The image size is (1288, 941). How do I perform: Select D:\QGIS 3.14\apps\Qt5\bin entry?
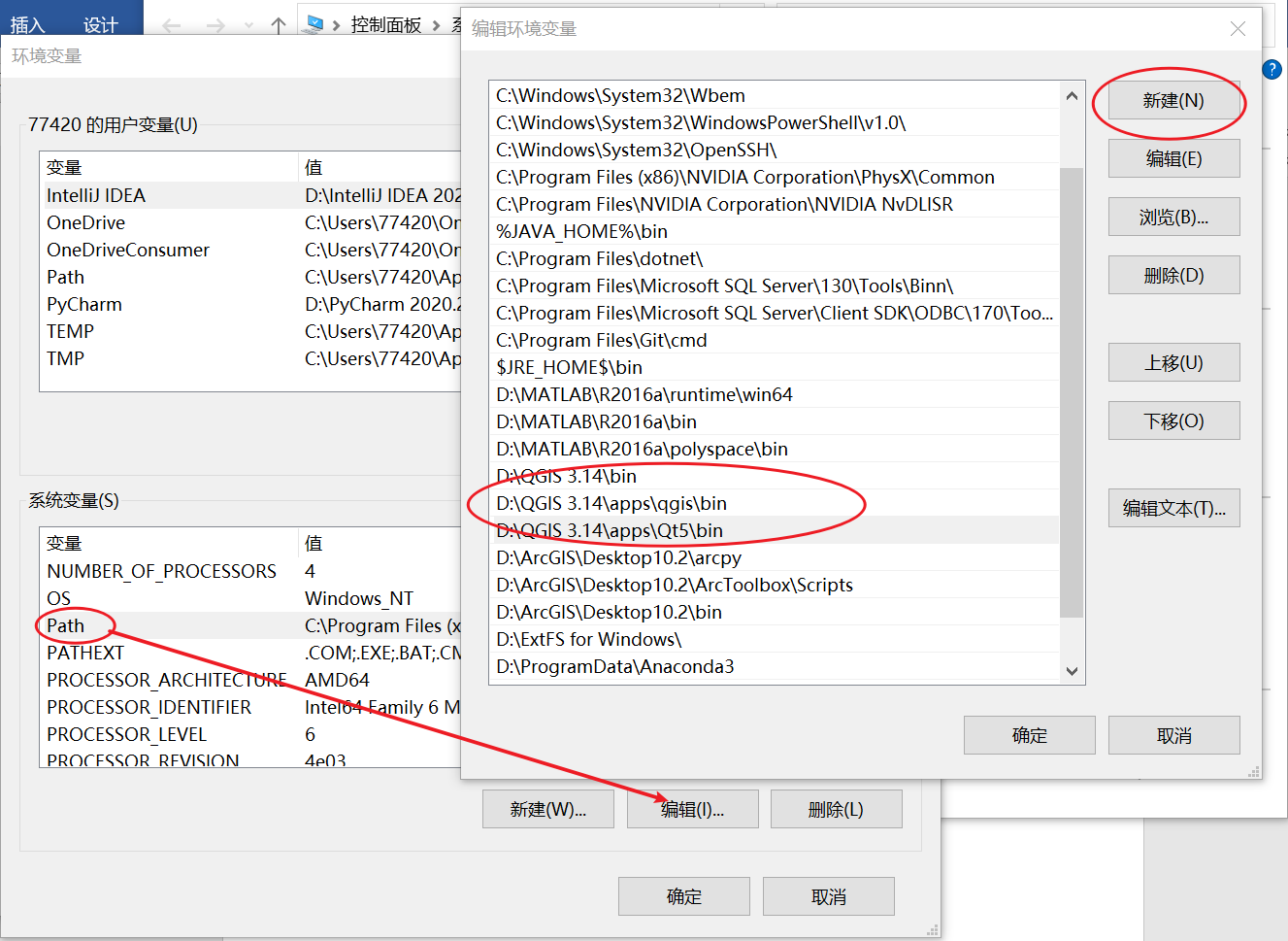tap(775, 530)
